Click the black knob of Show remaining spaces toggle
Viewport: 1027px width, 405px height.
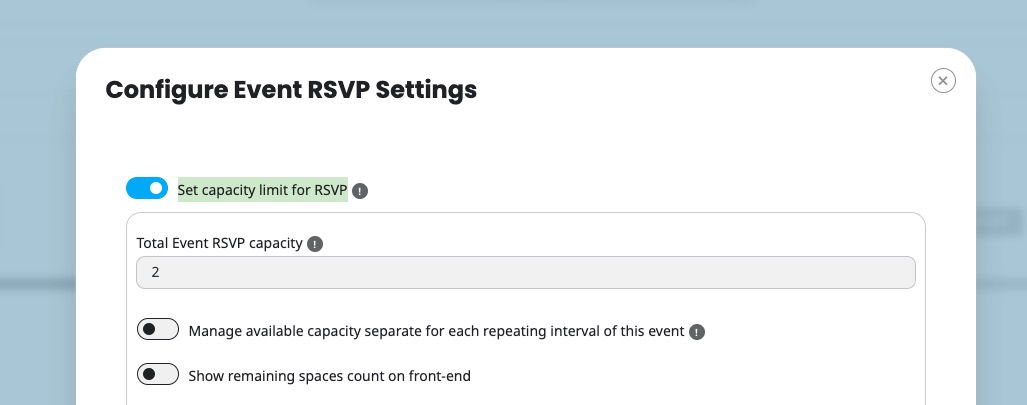pyautogui.click(x=149, y=374)
